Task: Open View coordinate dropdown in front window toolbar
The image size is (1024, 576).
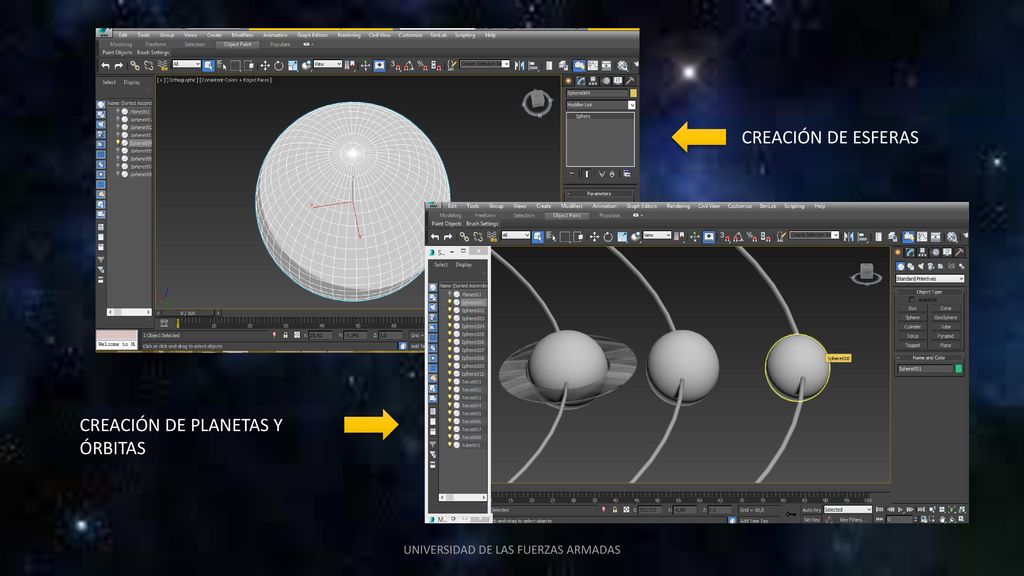Action: coord(657,235)
